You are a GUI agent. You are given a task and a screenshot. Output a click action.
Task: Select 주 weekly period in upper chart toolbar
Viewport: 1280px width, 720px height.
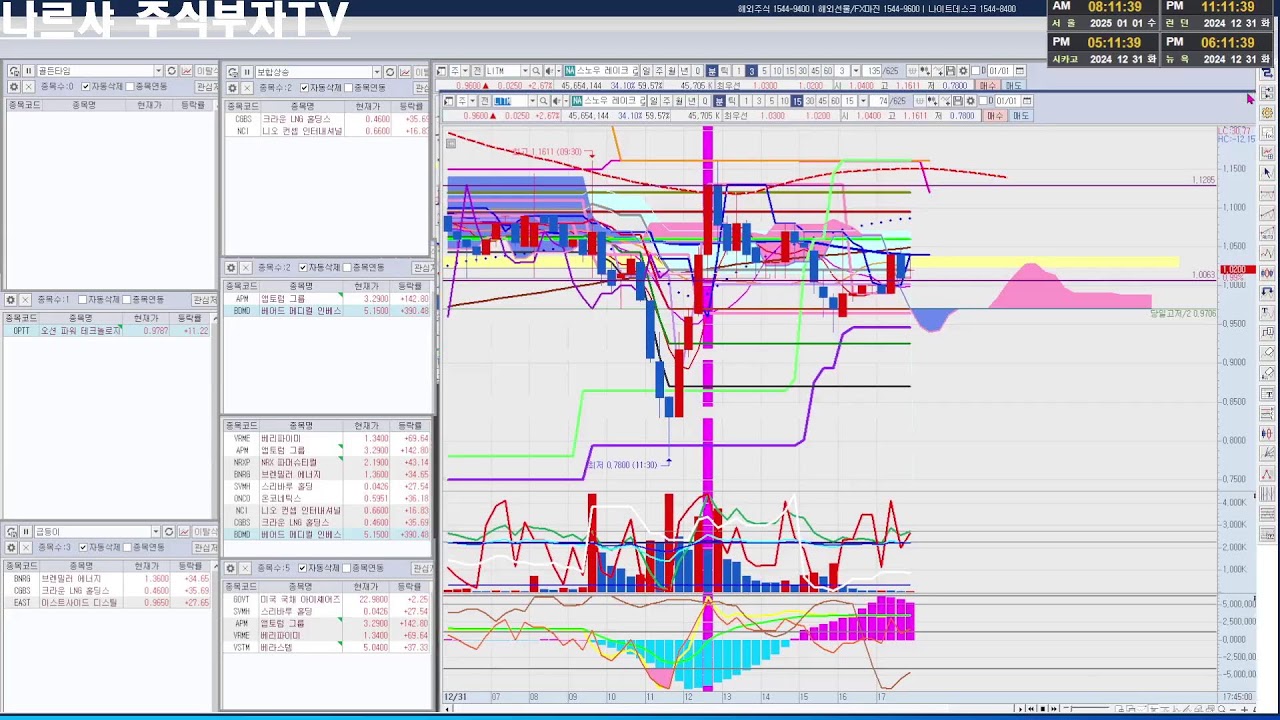pos(659,71)
